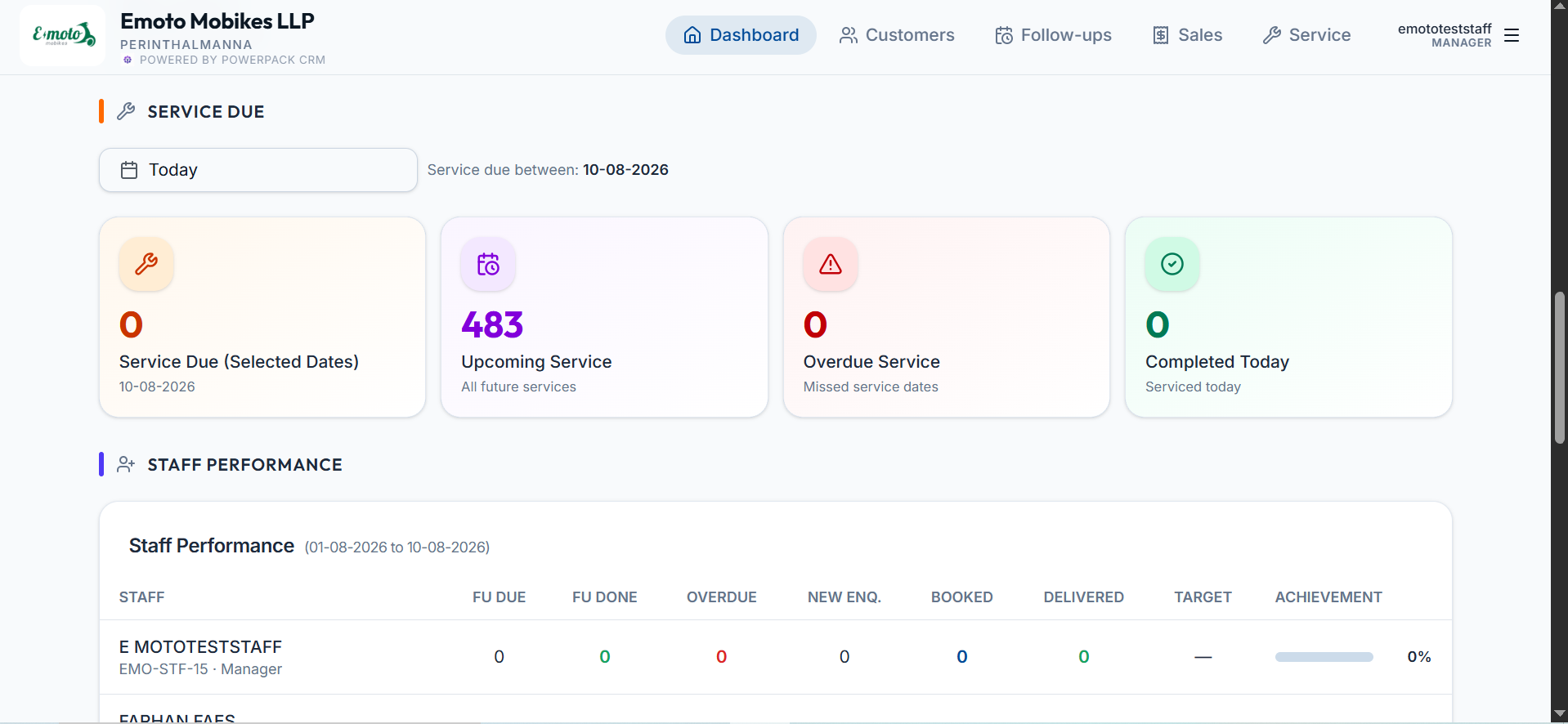Click the BOOKED column header
Screen dimensions: 1568x724
[962, 597]
